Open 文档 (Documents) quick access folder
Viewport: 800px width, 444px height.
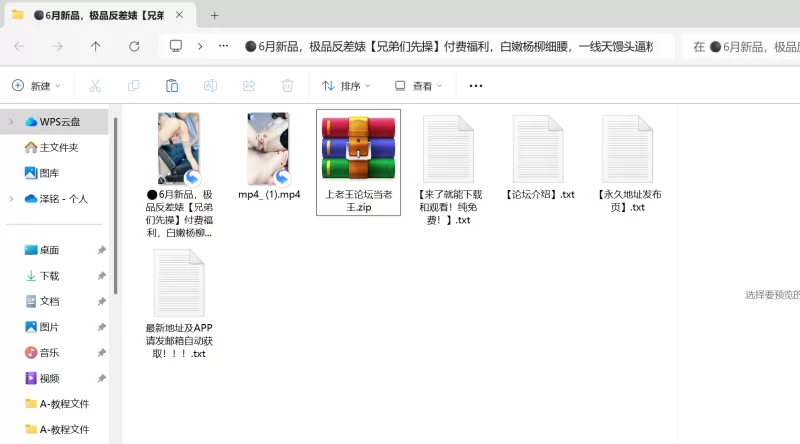point(42,301)
